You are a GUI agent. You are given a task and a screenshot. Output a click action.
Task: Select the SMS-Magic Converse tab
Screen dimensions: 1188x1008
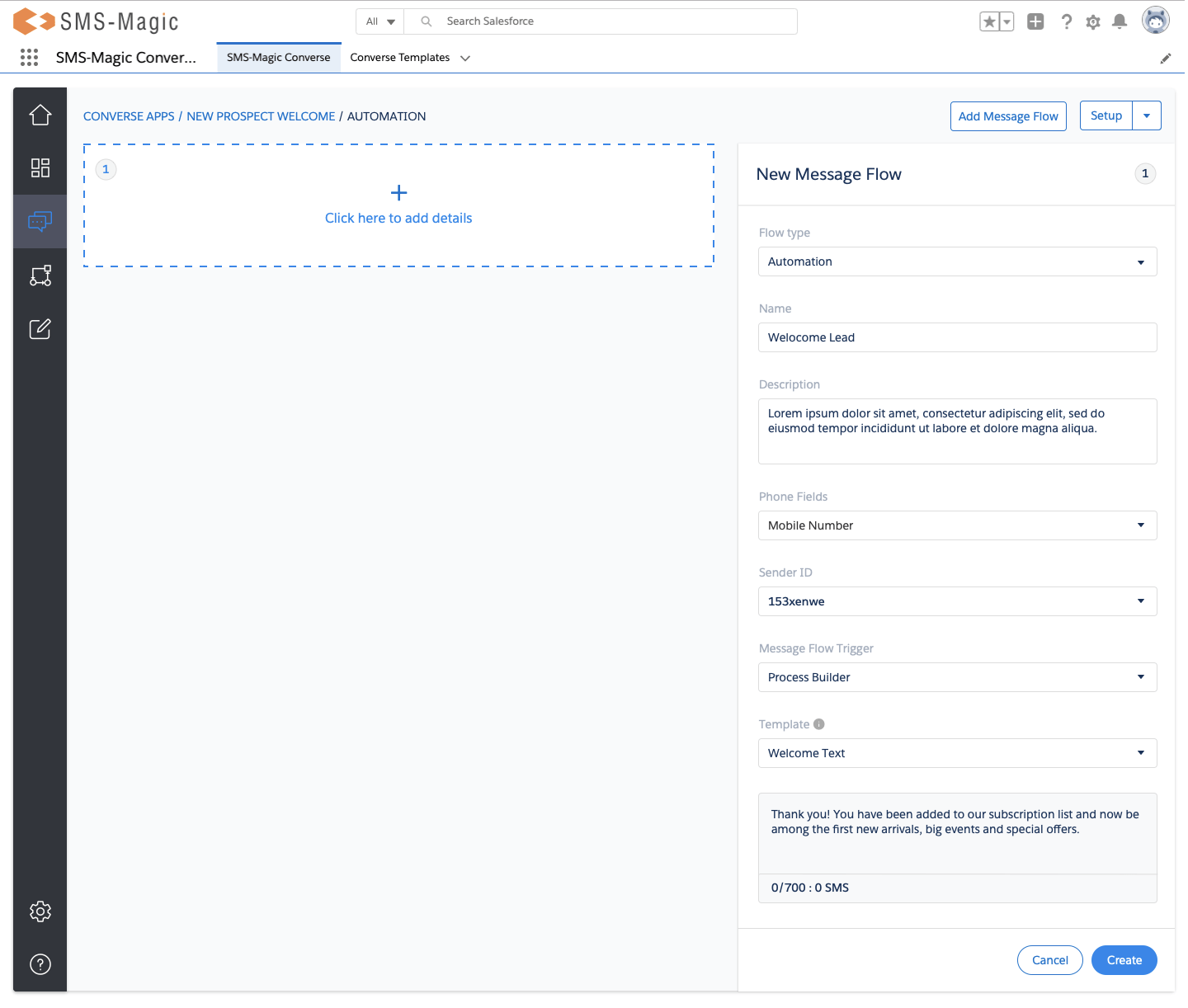pos(278,57)
